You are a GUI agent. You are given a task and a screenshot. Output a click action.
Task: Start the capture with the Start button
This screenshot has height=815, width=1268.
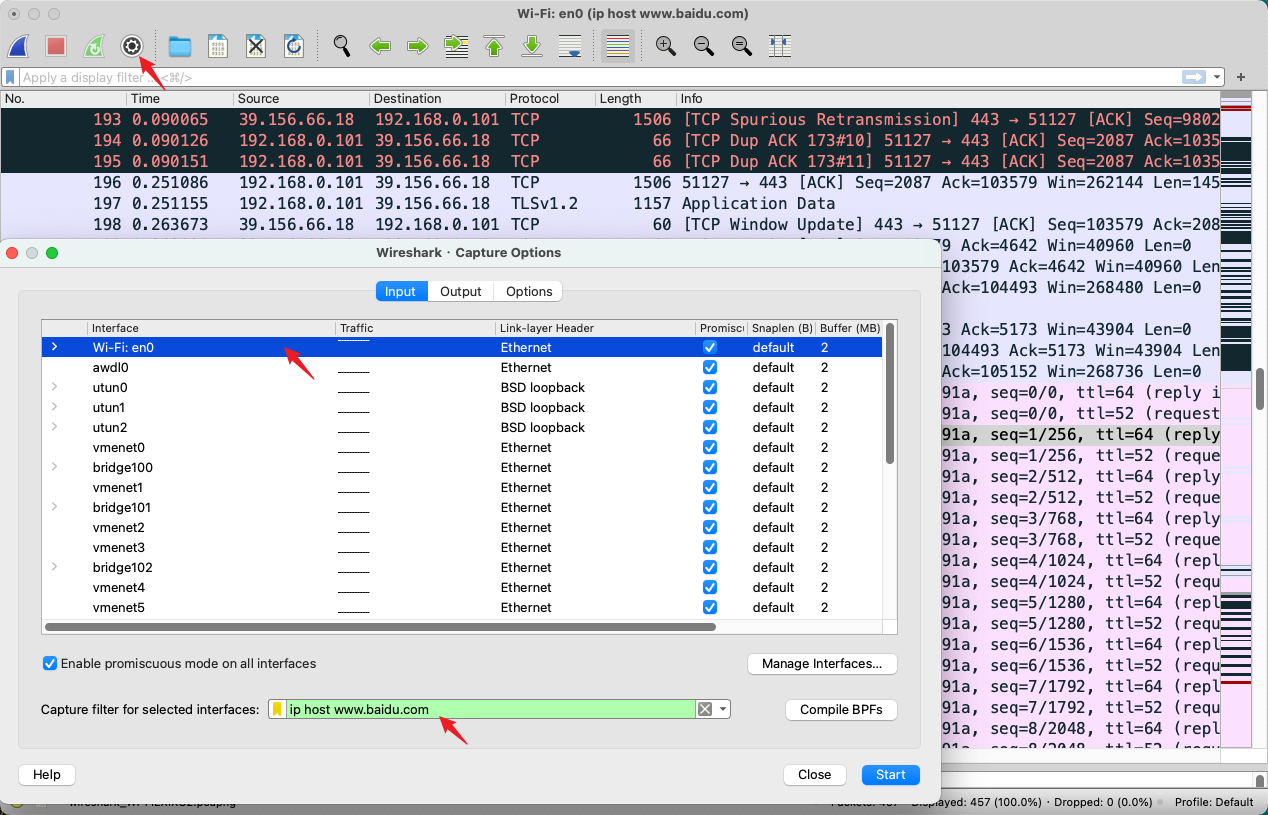891,774
